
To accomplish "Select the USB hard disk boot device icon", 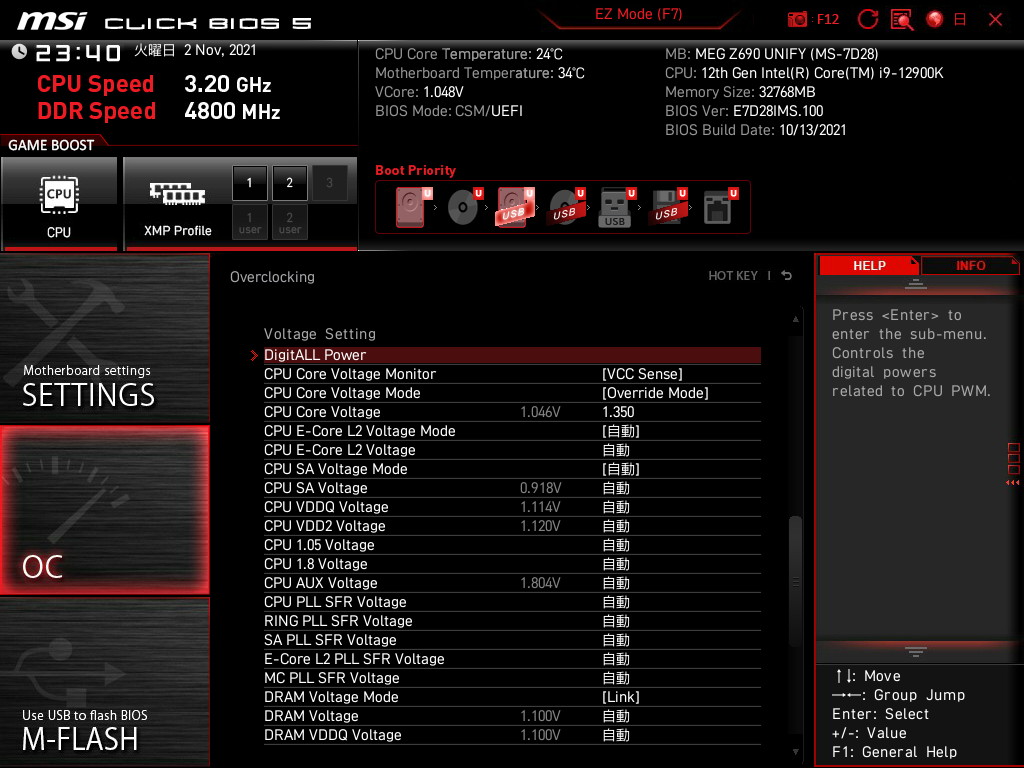I will click(515, 207).
